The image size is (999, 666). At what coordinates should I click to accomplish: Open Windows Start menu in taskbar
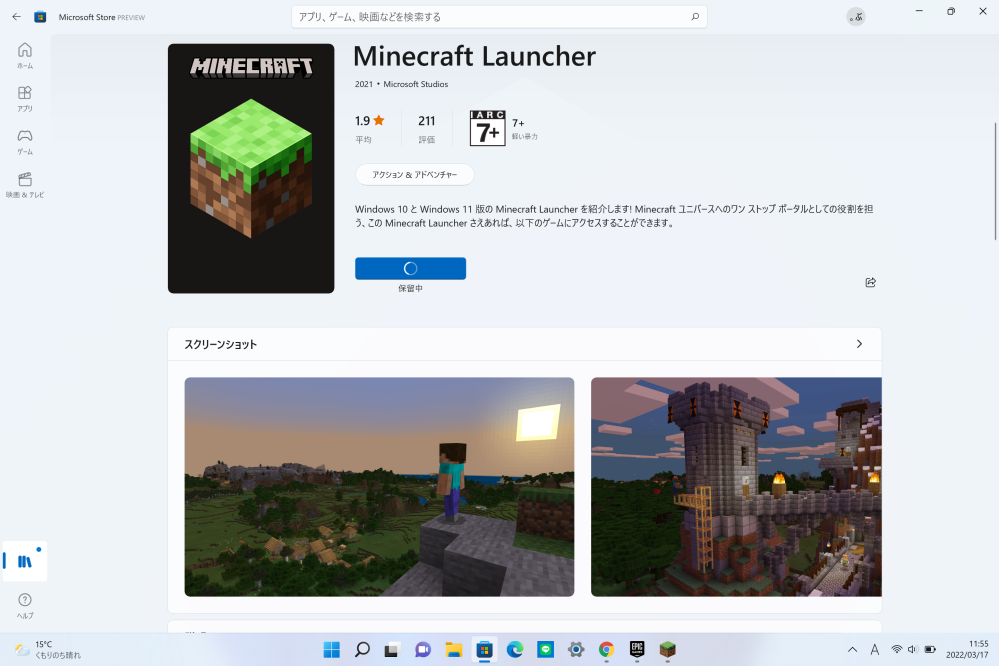click(x=331, y=649)
